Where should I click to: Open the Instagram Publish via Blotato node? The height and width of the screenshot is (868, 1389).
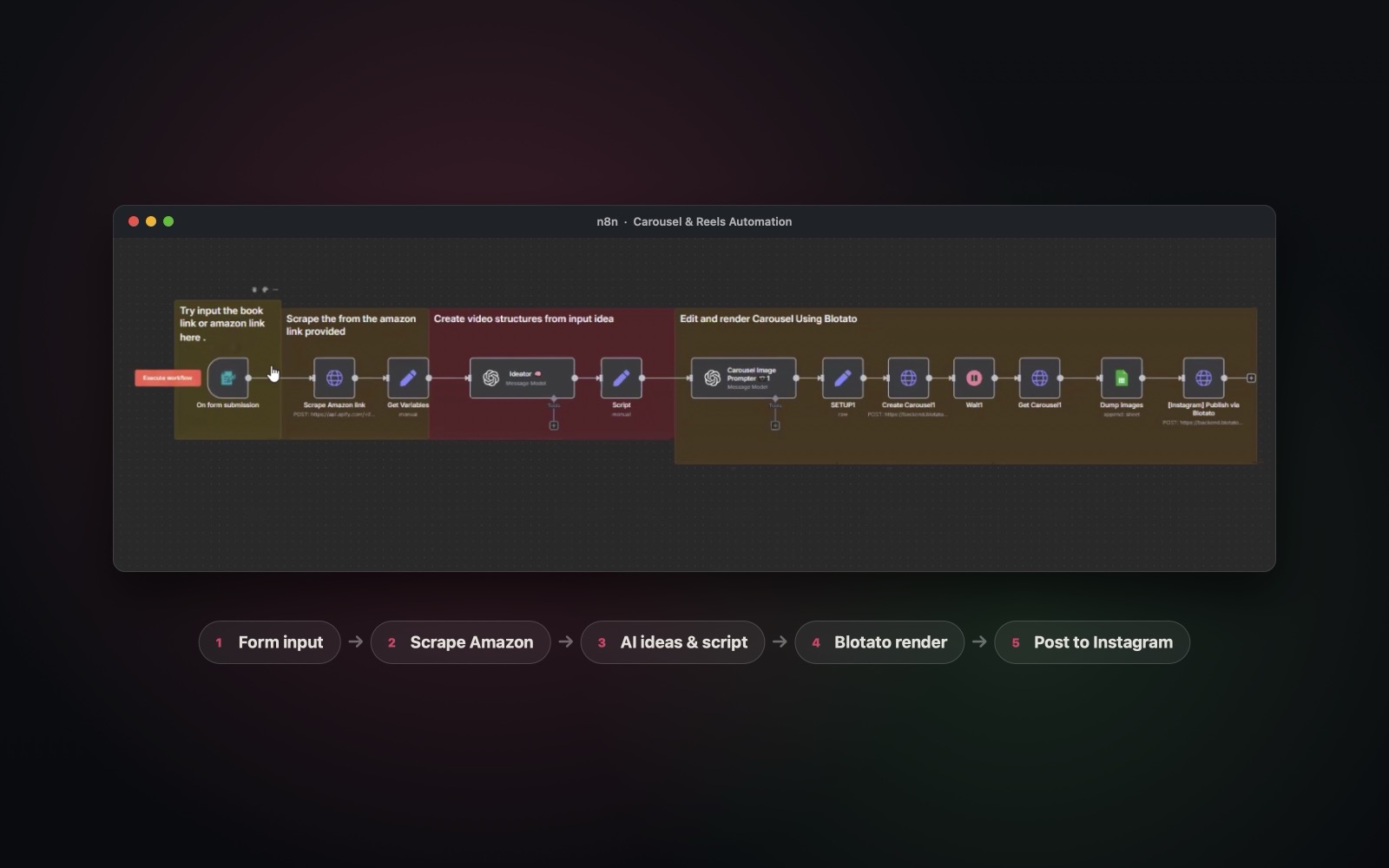tap(1203, 378)
